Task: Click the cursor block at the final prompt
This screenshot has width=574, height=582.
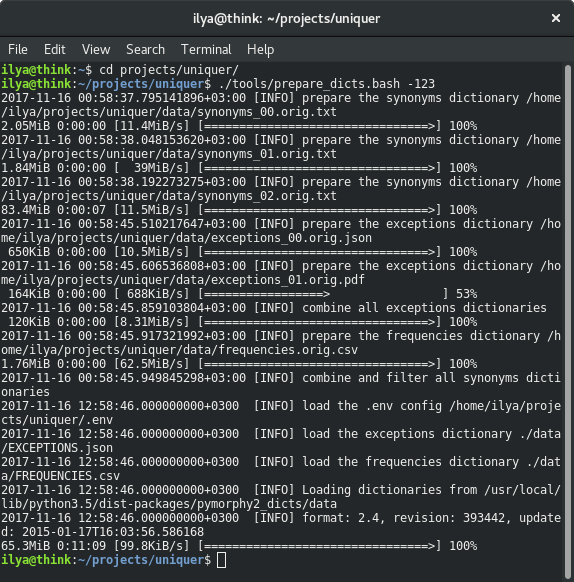Action: click(x=221, y=560)
